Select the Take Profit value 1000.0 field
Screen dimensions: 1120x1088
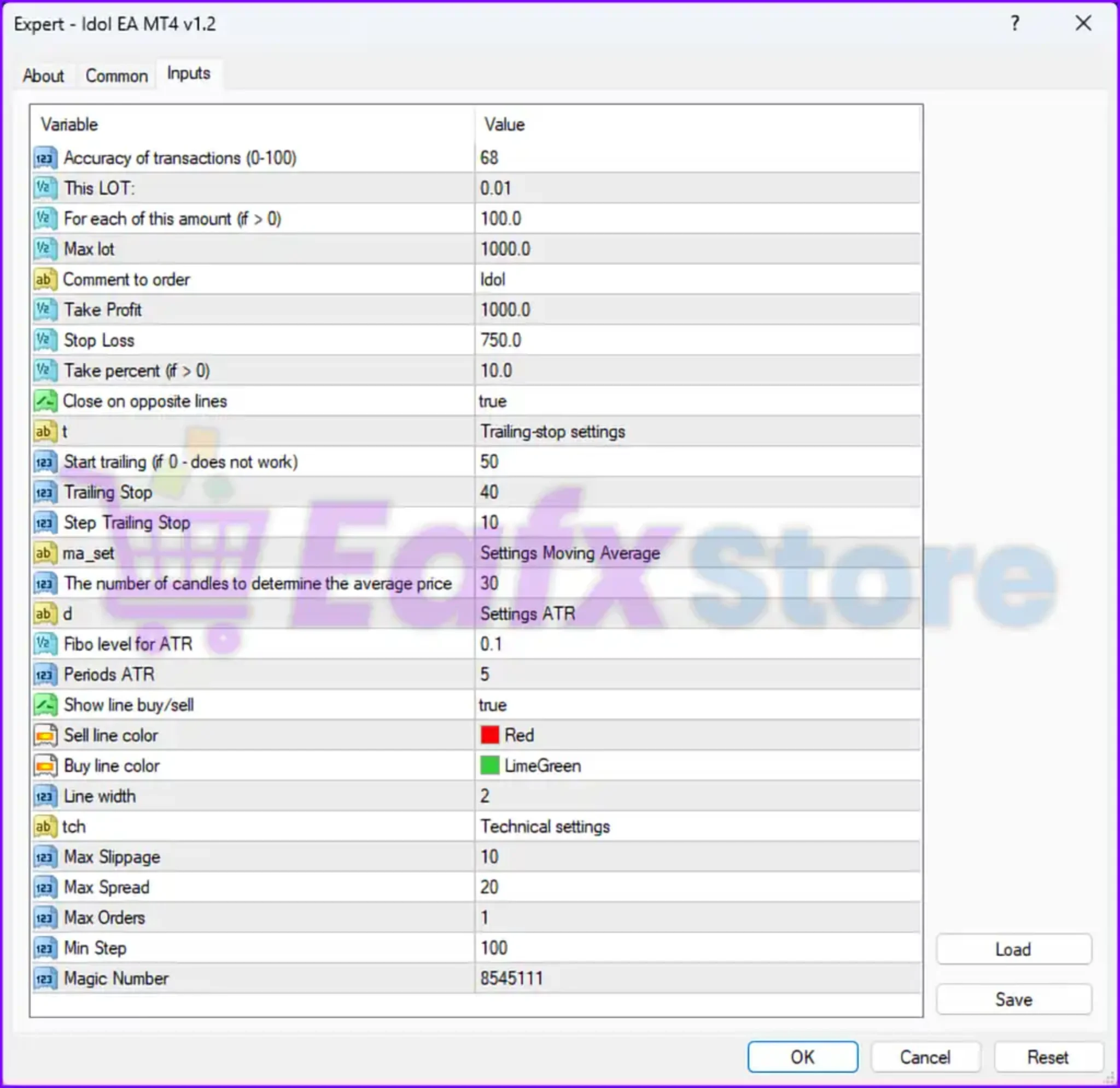tap(505, 309)
